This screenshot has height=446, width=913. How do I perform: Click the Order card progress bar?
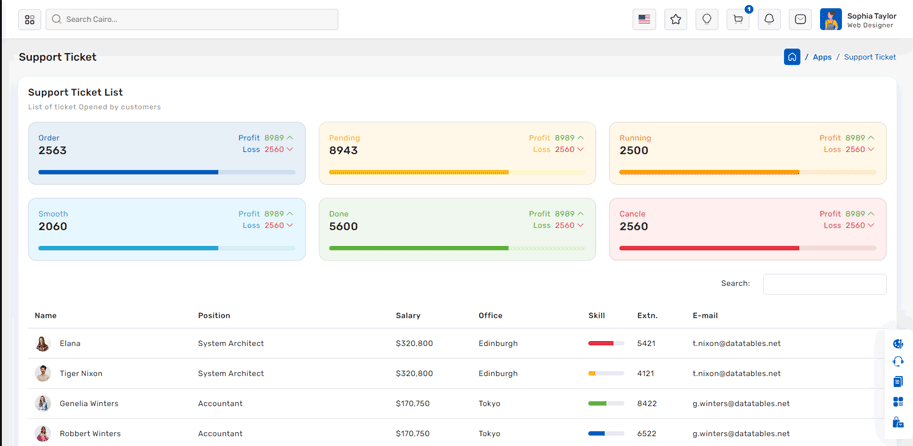[x=166, y=172]
